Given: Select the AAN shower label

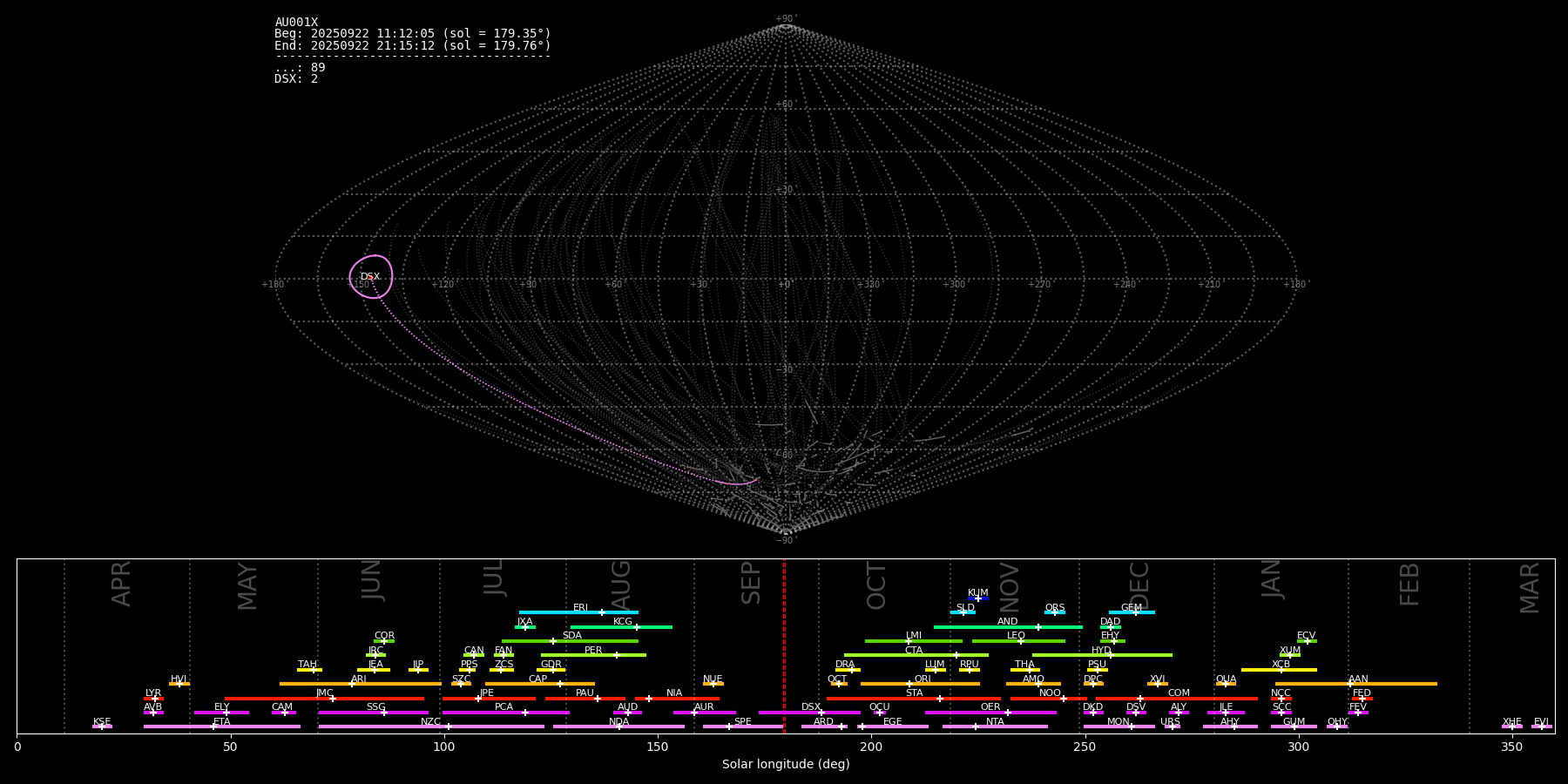Looking at the screenshot, I should coord(1358,679).
